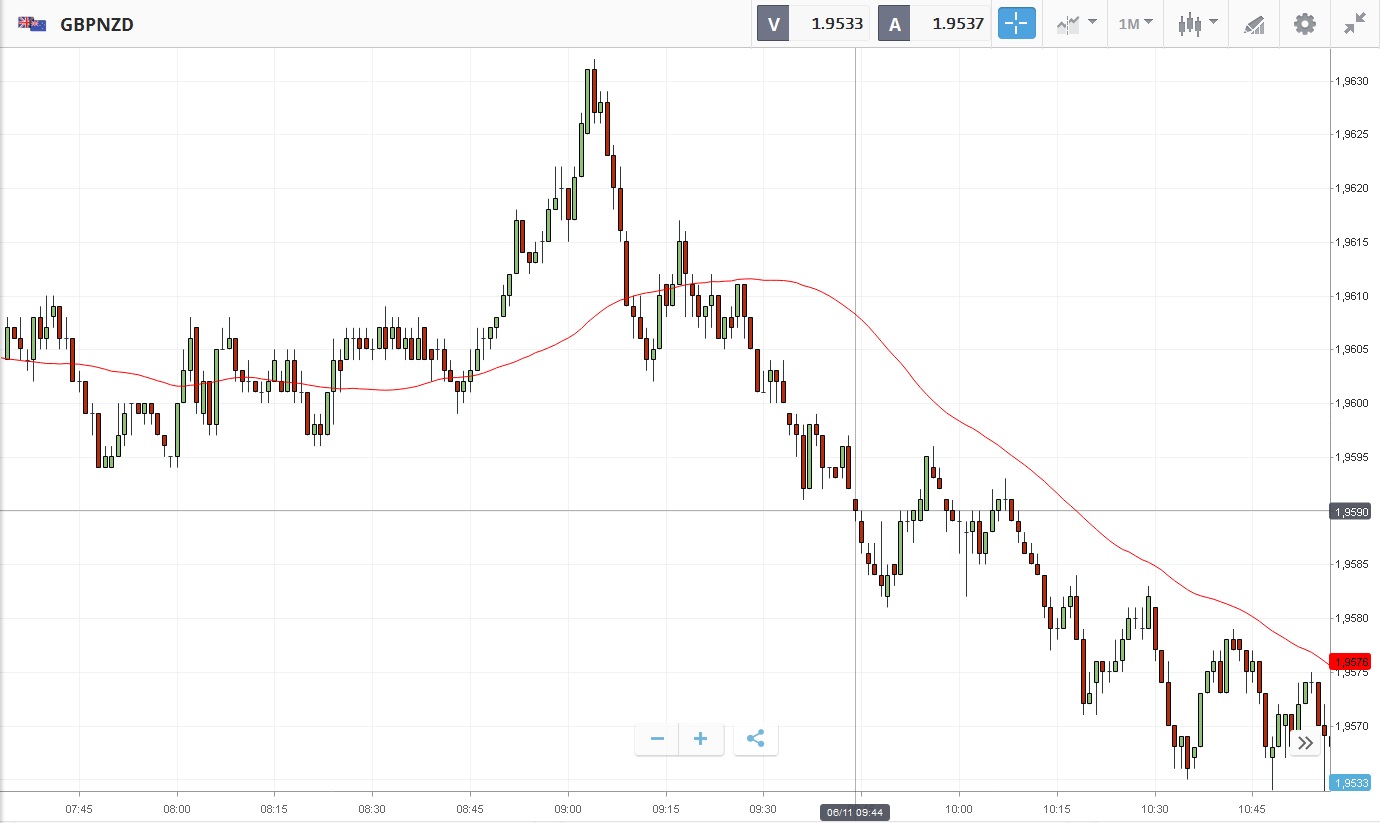
Task: Share the chart via share icon
Action: pyautogui.click(x=755, y=739)
